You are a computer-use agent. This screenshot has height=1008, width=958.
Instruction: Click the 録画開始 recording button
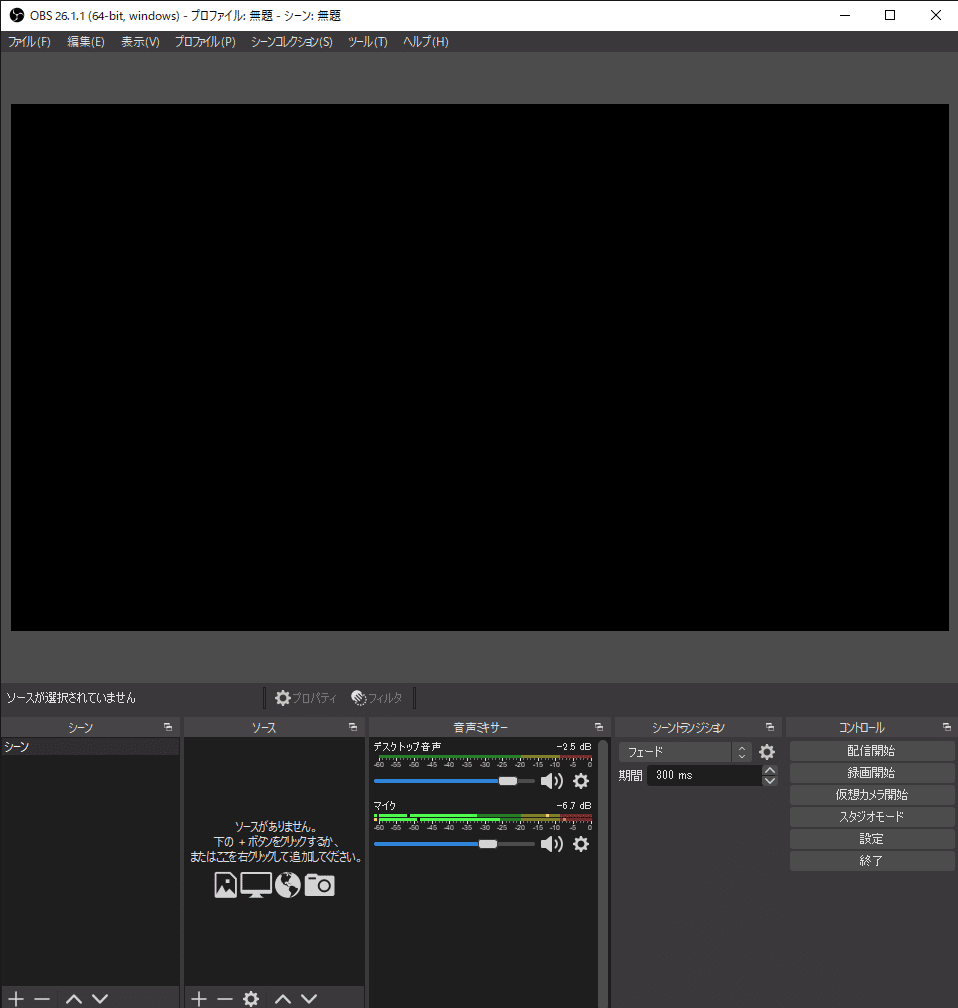pyautogui.click(x=871, y=772)
